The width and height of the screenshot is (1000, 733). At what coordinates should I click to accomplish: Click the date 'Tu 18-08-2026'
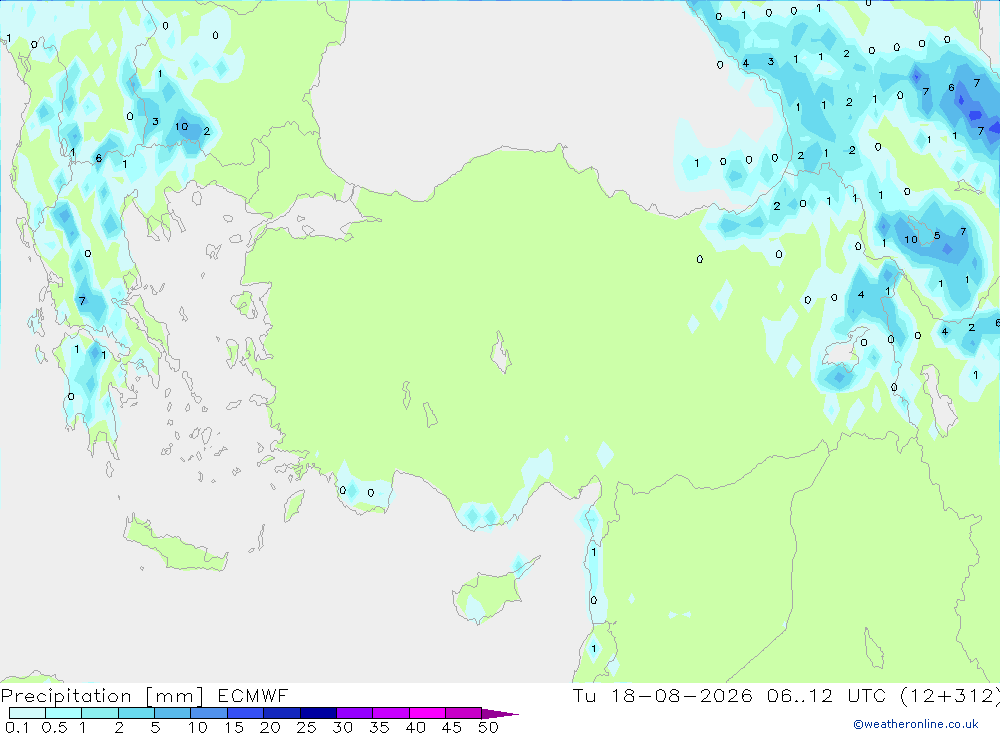coord(663,695)
